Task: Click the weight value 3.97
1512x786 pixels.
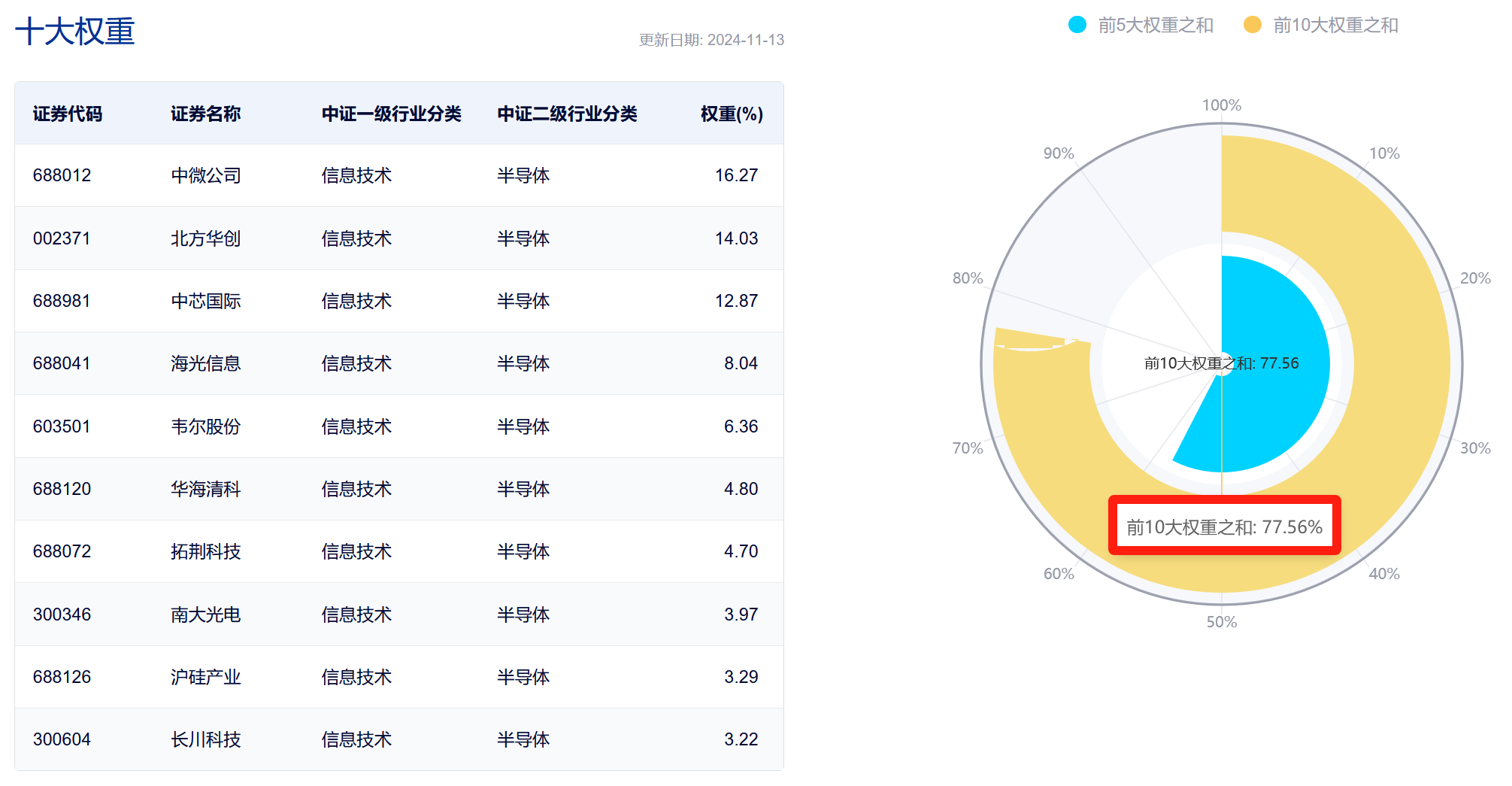Action: (x=741, y=615)
